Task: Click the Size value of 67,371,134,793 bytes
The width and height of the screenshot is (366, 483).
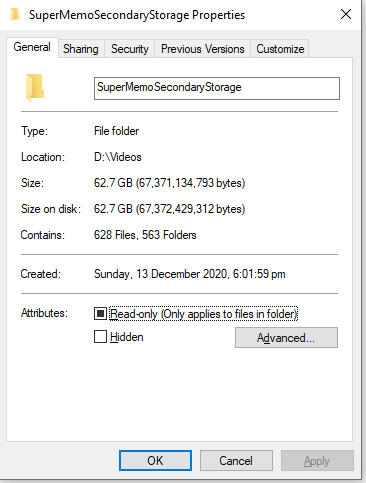Action: tap(169, 183)
